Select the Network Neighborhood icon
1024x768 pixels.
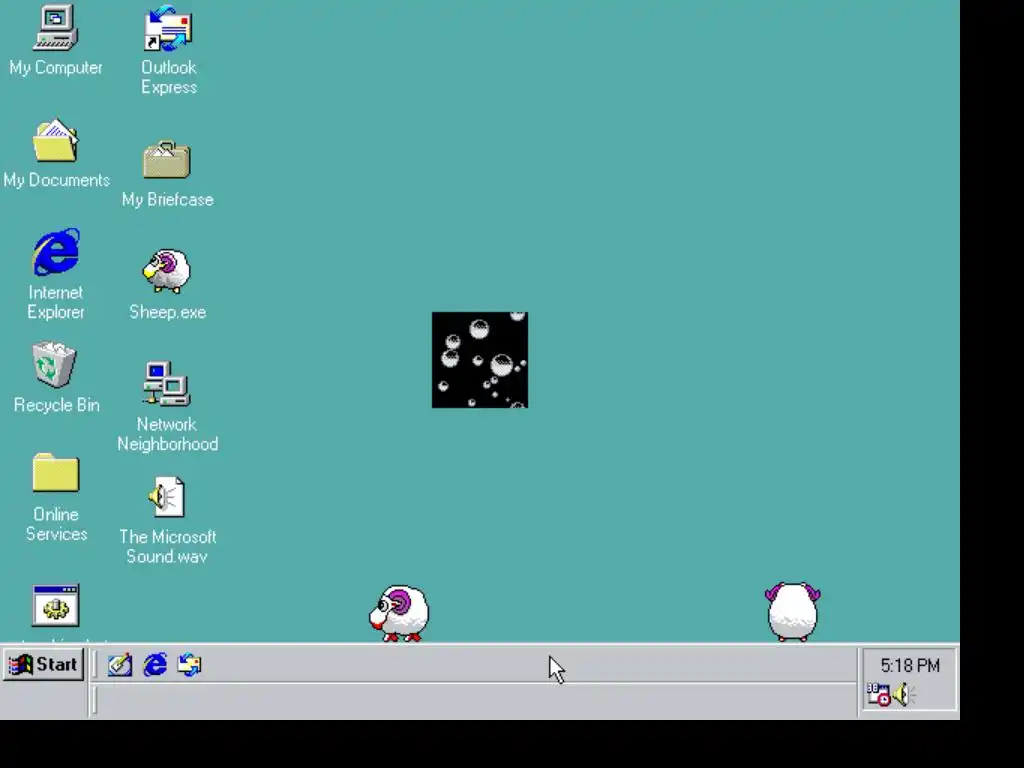(x=167, y=384)
